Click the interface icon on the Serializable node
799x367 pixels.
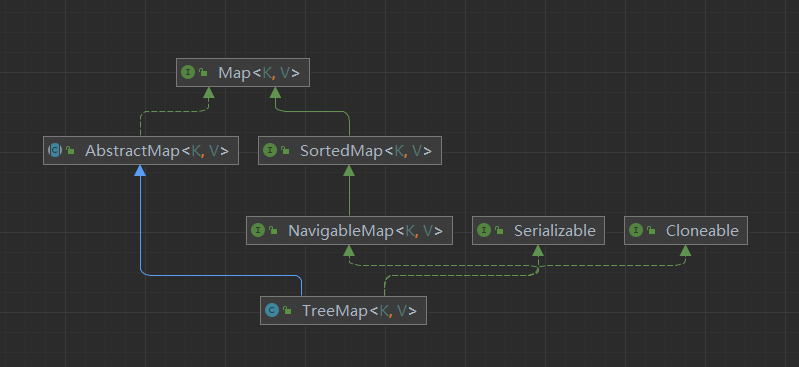pyautogui.click(x=484, y=230)
